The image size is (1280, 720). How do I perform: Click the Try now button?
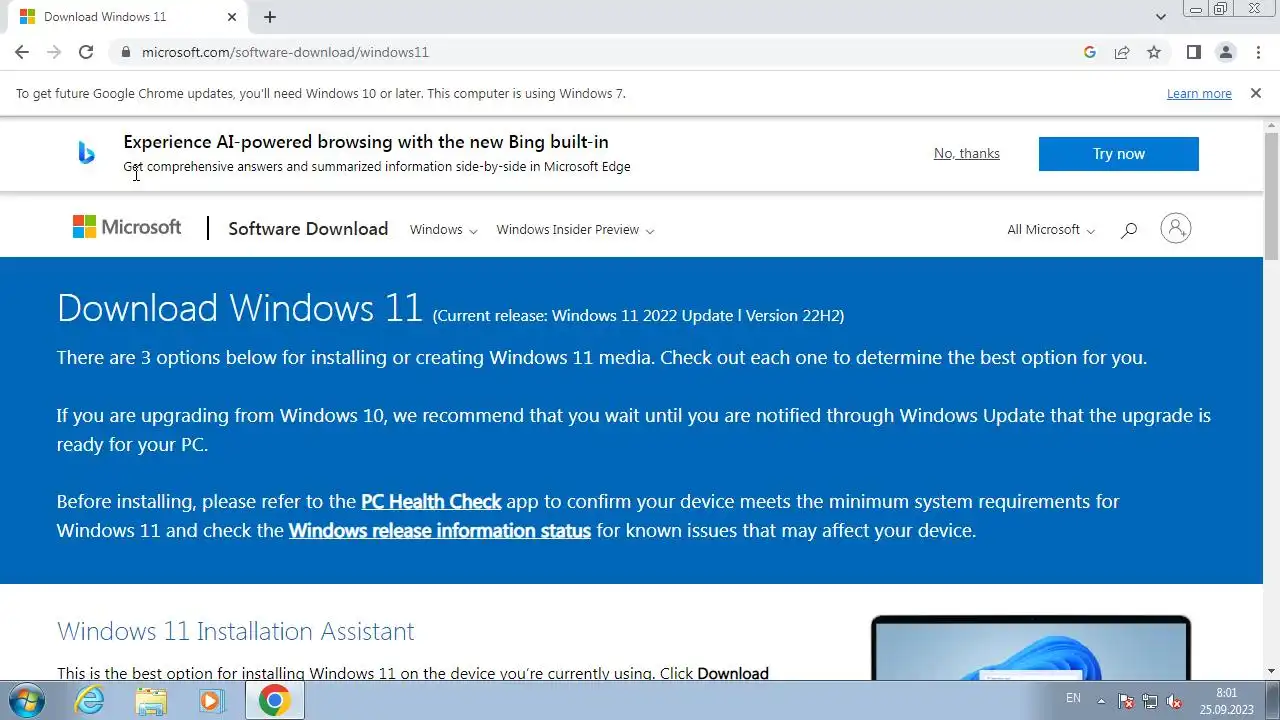pos(1118,154)
